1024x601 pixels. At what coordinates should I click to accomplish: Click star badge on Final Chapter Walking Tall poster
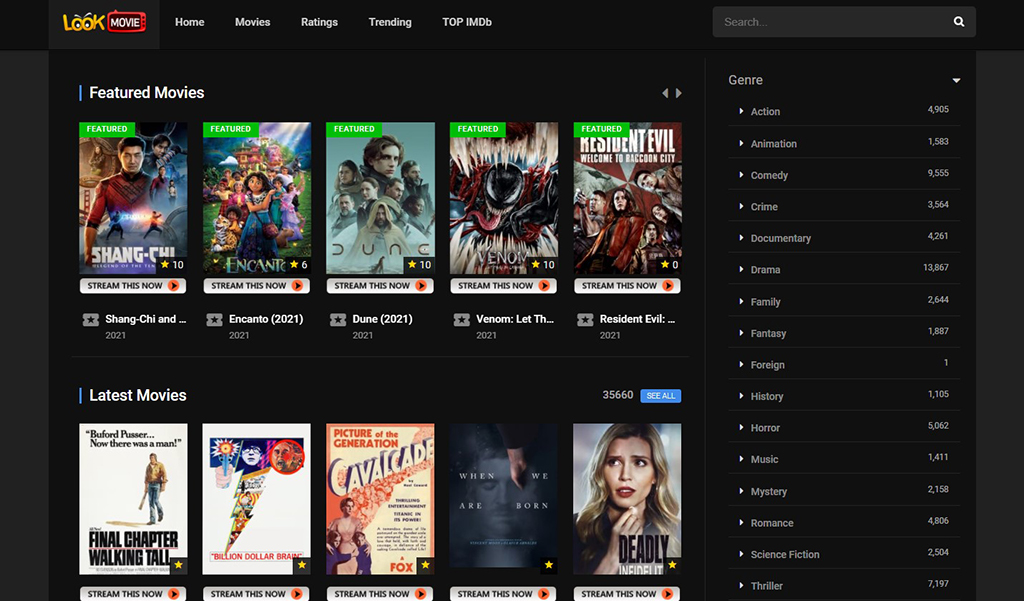(x=178, y=565)
